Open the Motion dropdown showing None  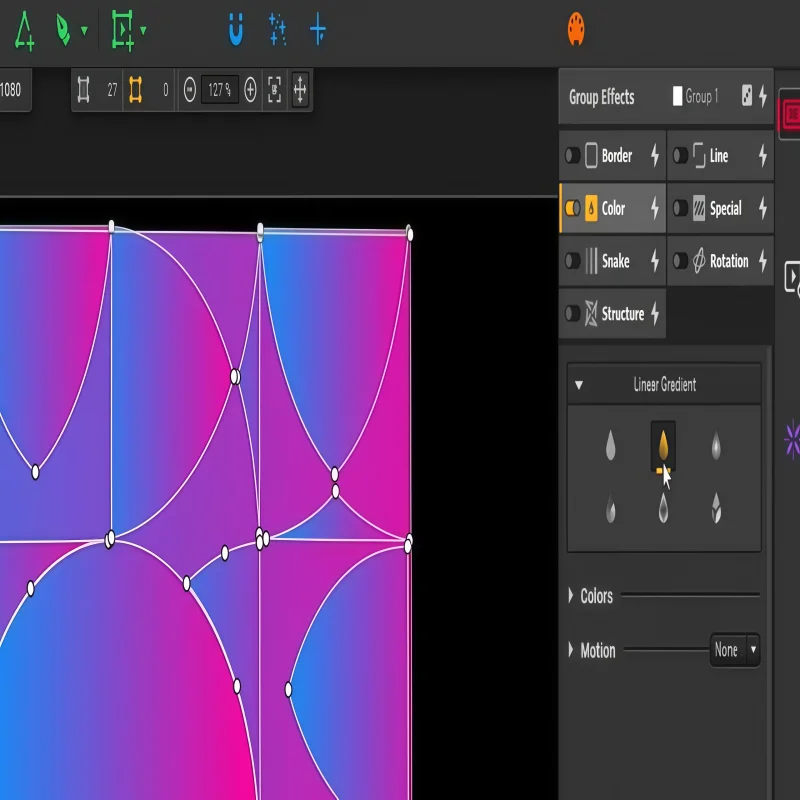click(735, 650)
